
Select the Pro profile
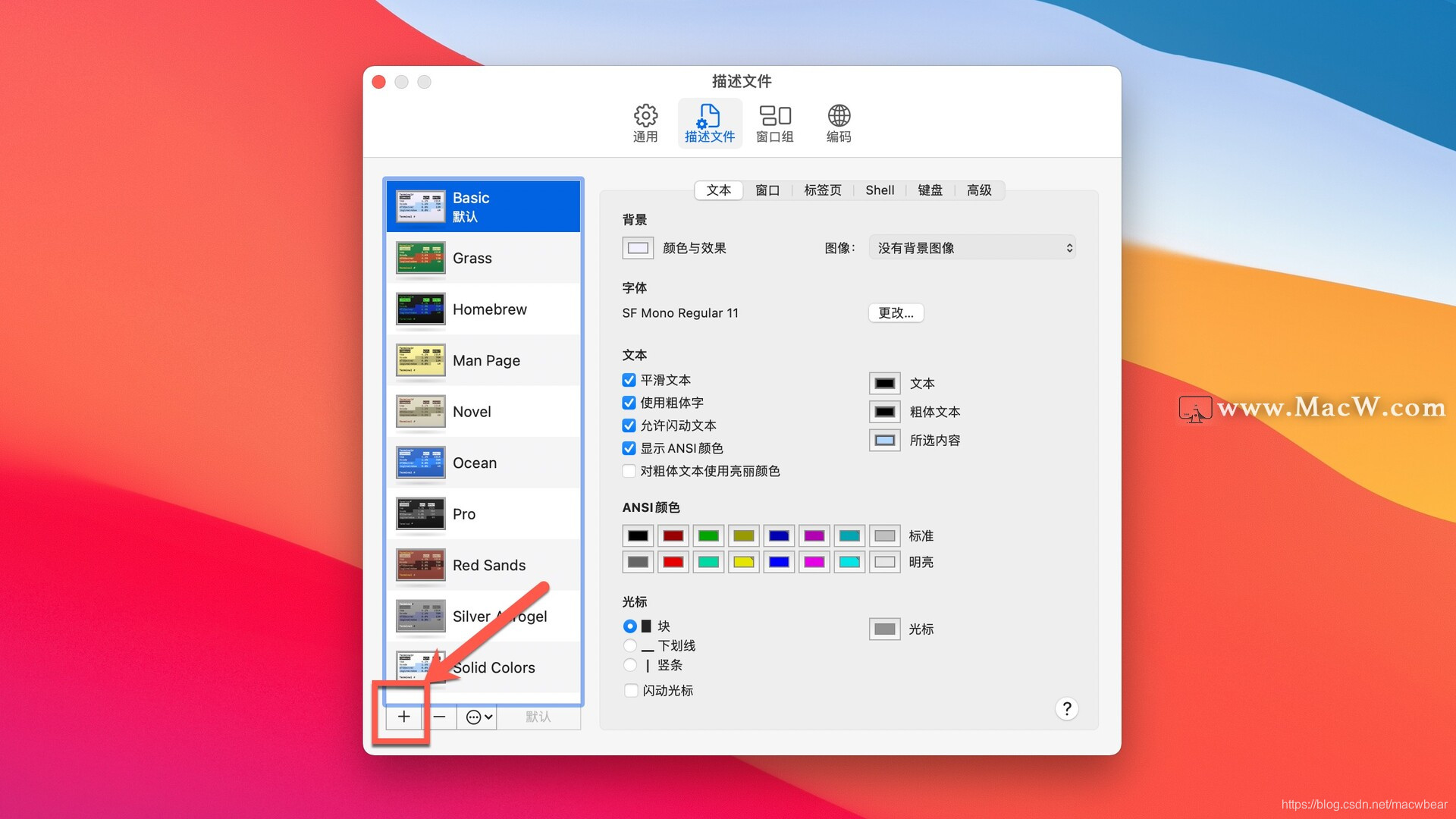(x=484, y=514)
